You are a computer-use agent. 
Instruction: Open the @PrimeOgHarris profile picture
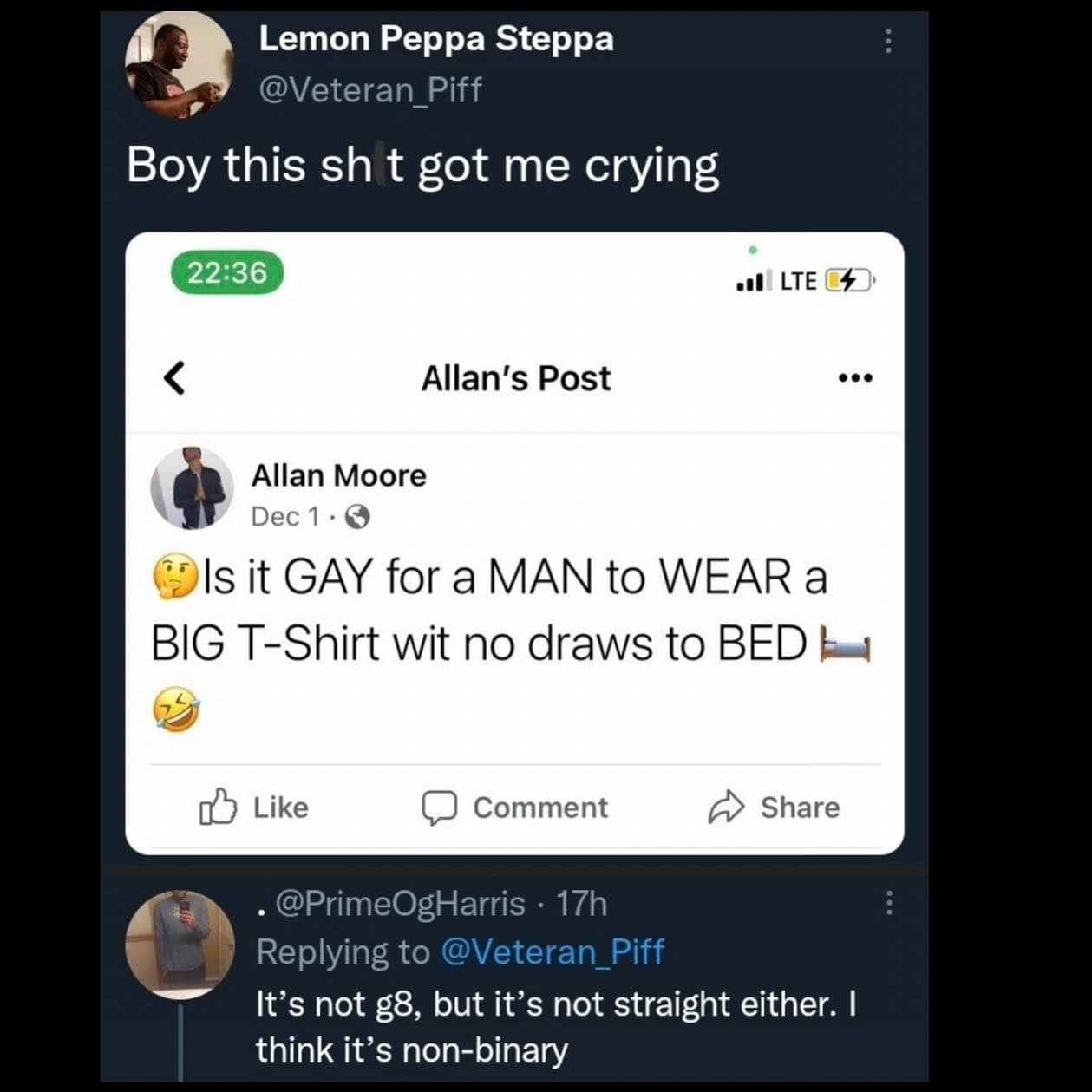pos(180,943)
